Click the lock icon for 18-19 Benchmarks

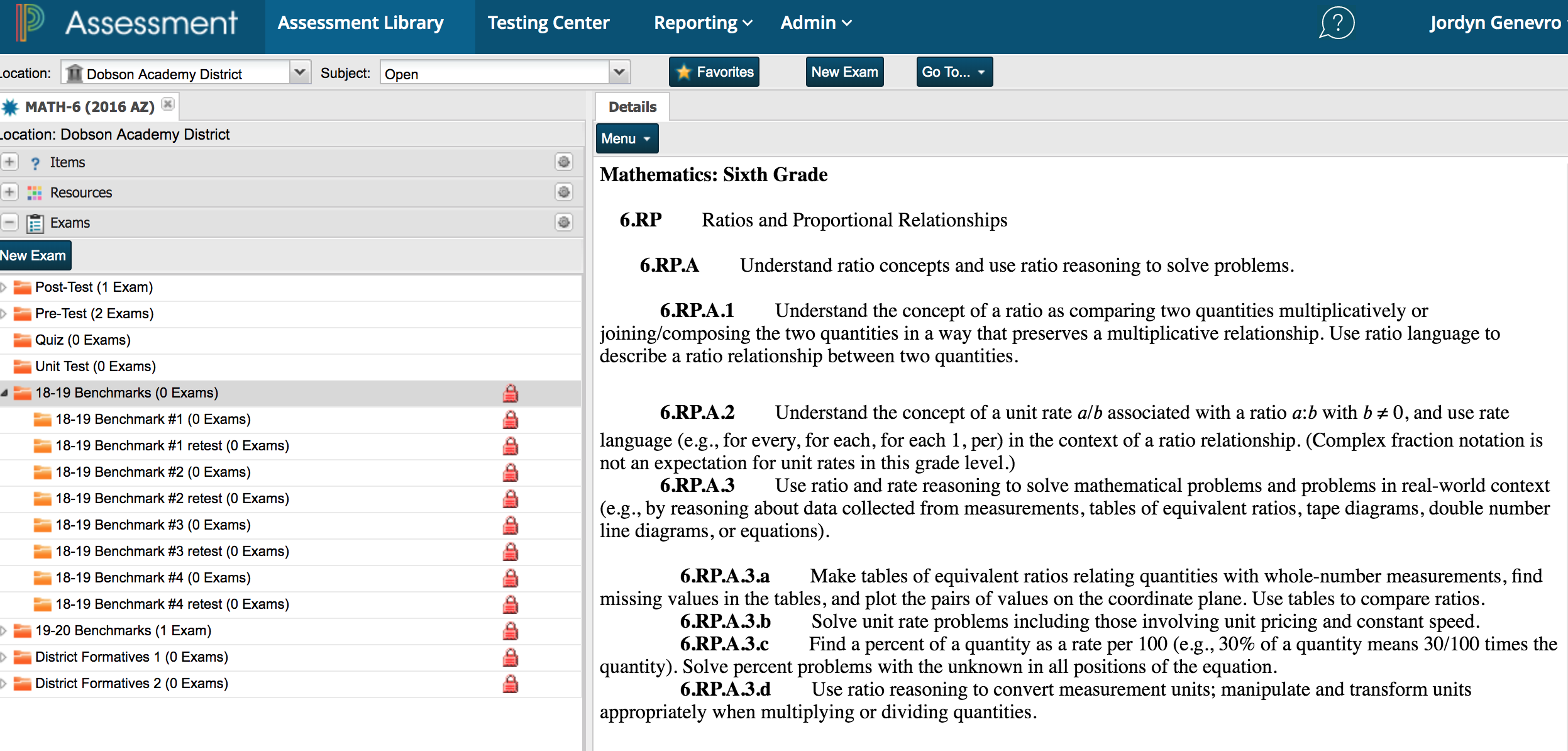[x=511, y=393]
